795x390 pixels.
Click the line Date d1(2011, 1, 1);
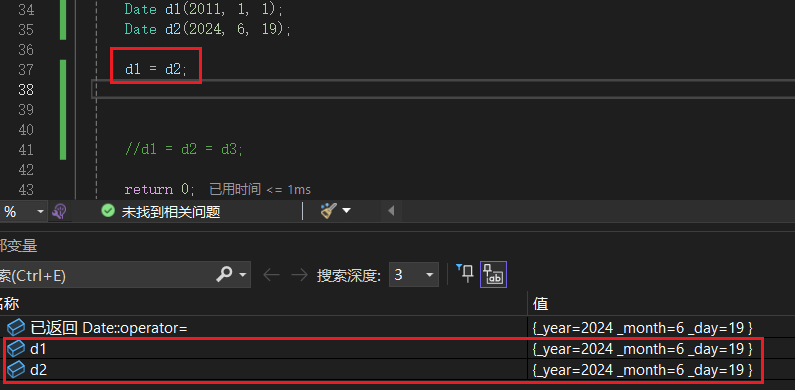(203, 9)
